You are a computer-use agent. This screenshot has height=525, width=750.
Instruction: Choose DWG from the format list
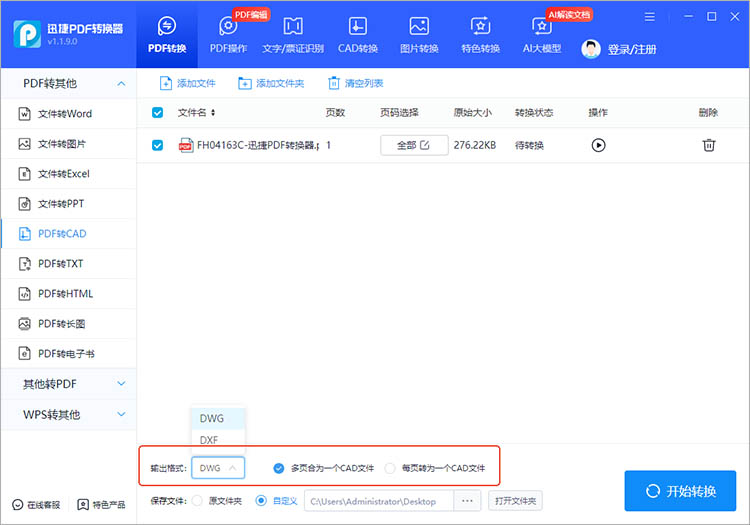coord(218,418)
